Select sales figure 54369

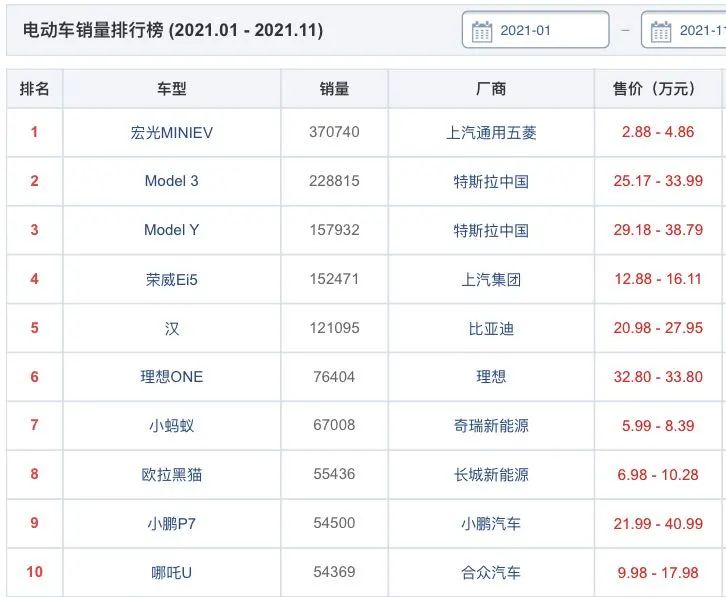334,572
